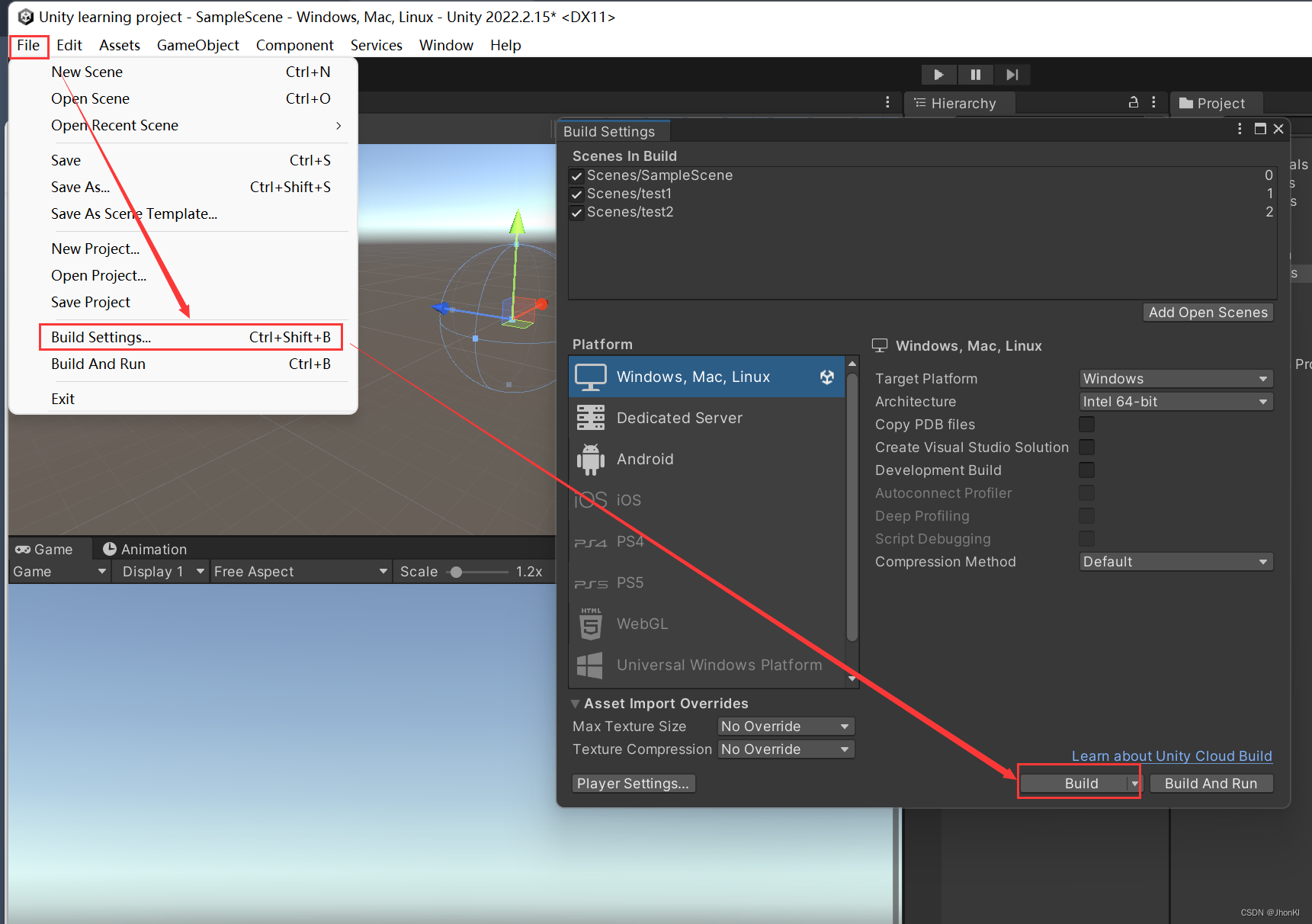Viewport: 1312px width, 924px height.
Task: Enable Copy PDB files checkbox
Action: pos(1087,425)
